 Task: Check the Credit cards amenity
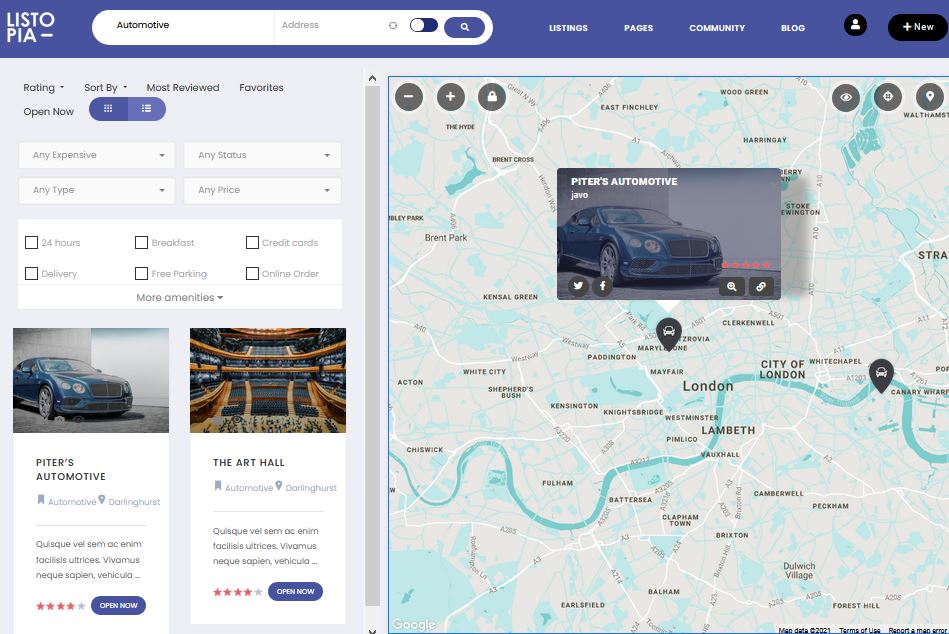coord(252,243)
